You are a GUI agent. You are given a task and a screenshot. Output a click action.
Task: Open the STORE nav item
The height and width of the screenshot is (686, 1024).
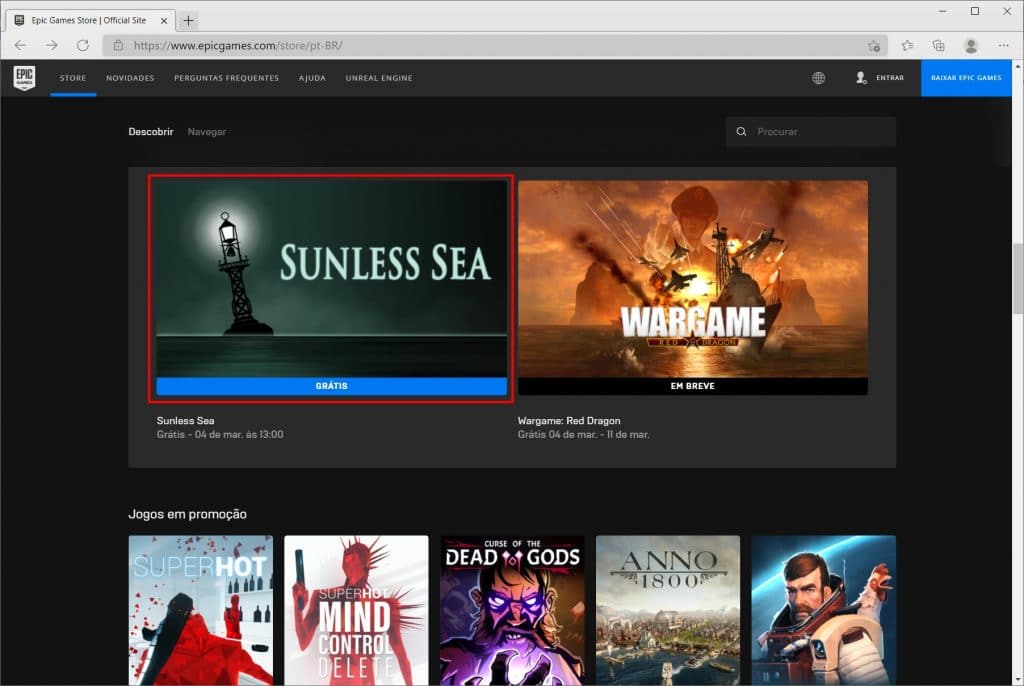(73, 78)
